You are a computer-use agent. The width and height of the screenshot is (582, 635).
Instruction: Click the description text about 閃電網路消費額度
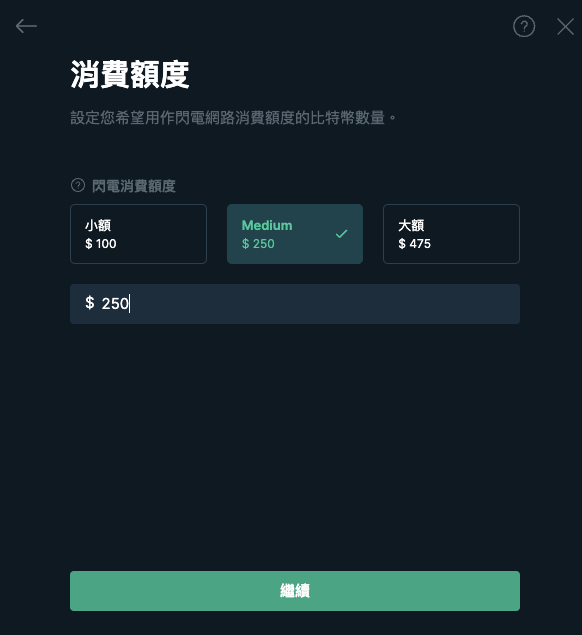233,118
